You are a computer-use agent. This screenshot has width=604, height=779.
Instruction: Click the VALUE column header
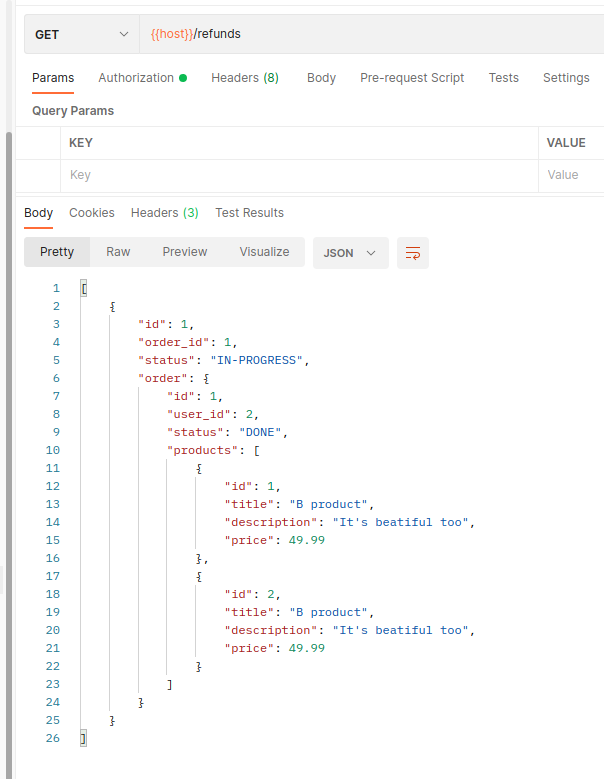point(566,143)
